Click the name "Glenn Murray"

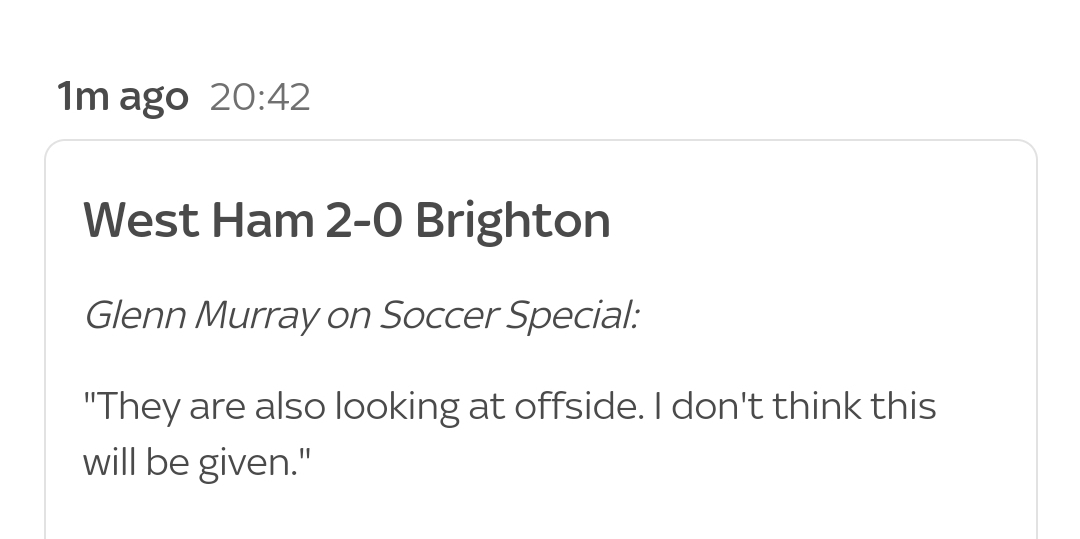point(201,317)
